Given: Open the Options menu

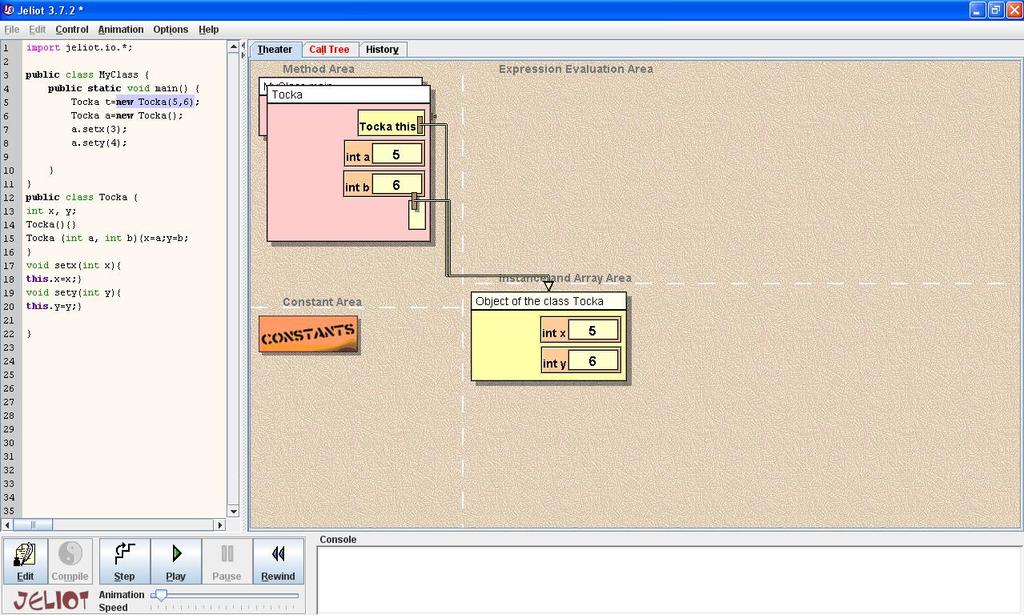Looking at the screenshot, I should tap(171, 29).
